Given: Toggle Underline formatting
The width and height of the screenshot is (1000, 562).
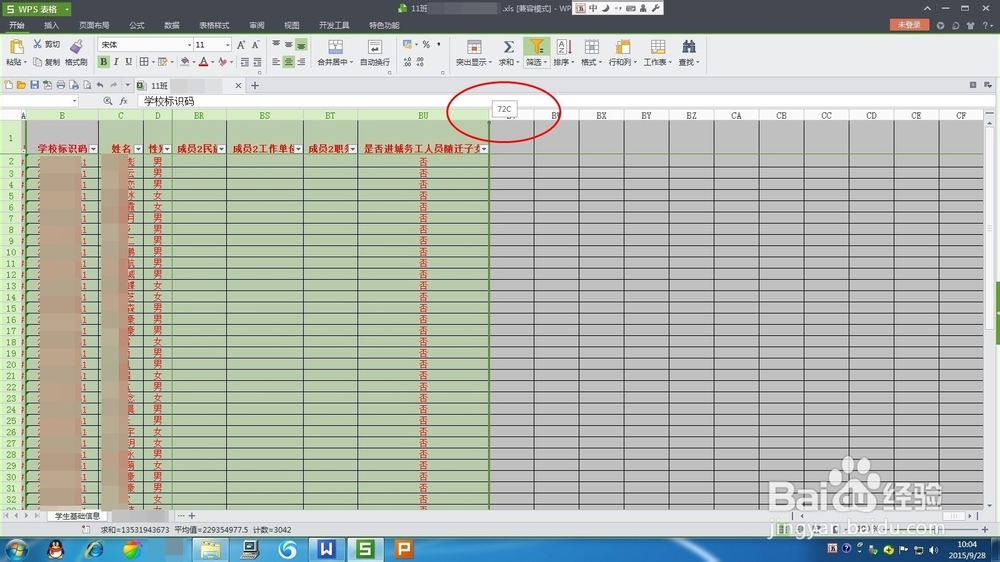Looking at the screenshot, I should (x=128, y=62).
